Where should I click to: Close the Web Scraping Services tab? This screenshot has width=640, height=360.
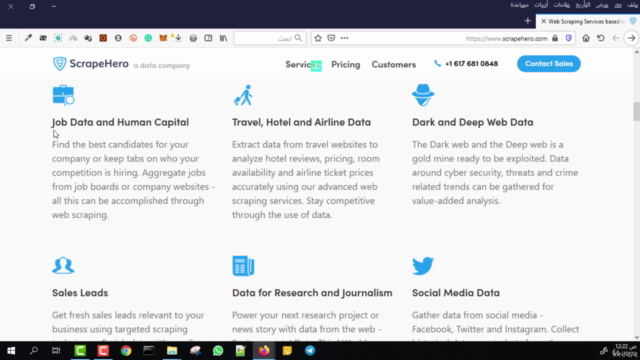click(543, 21)
